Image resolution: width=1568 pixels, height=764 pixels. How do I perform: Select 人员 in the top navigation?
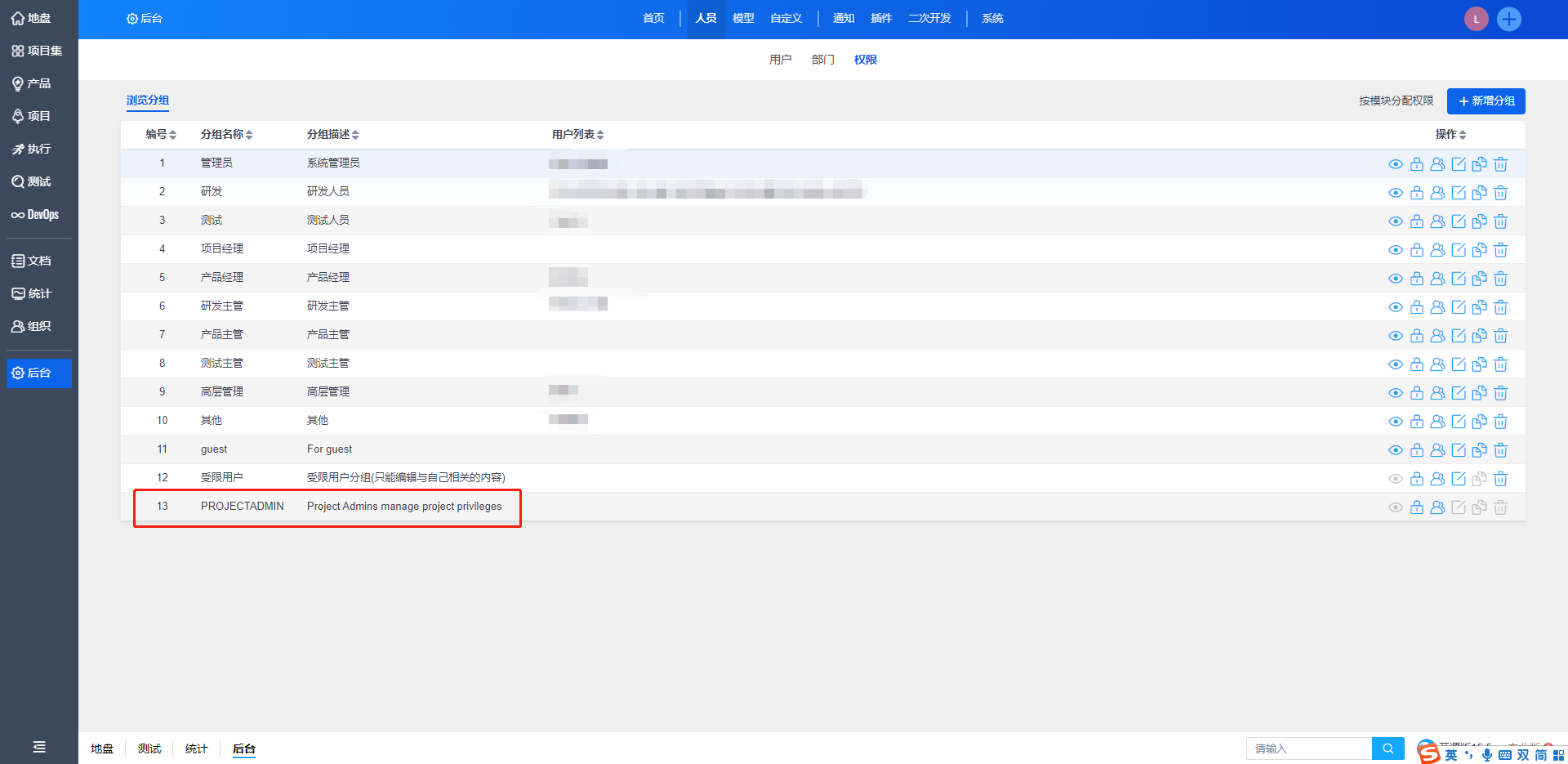(706, 18)
